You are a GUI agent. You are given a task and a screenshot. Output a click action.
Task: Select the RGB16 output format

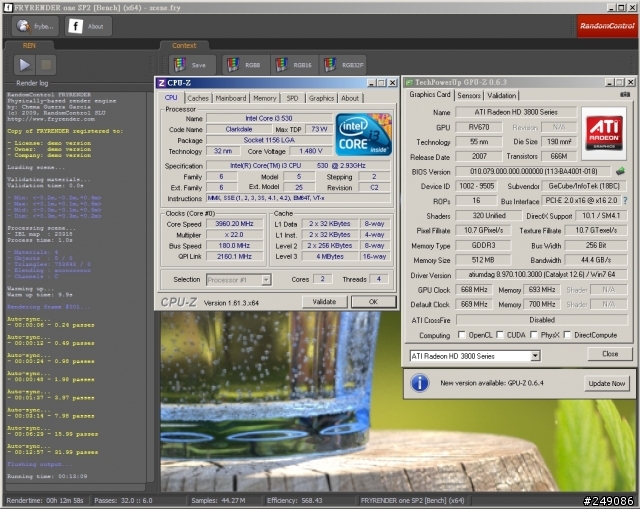tap(295, 65)
